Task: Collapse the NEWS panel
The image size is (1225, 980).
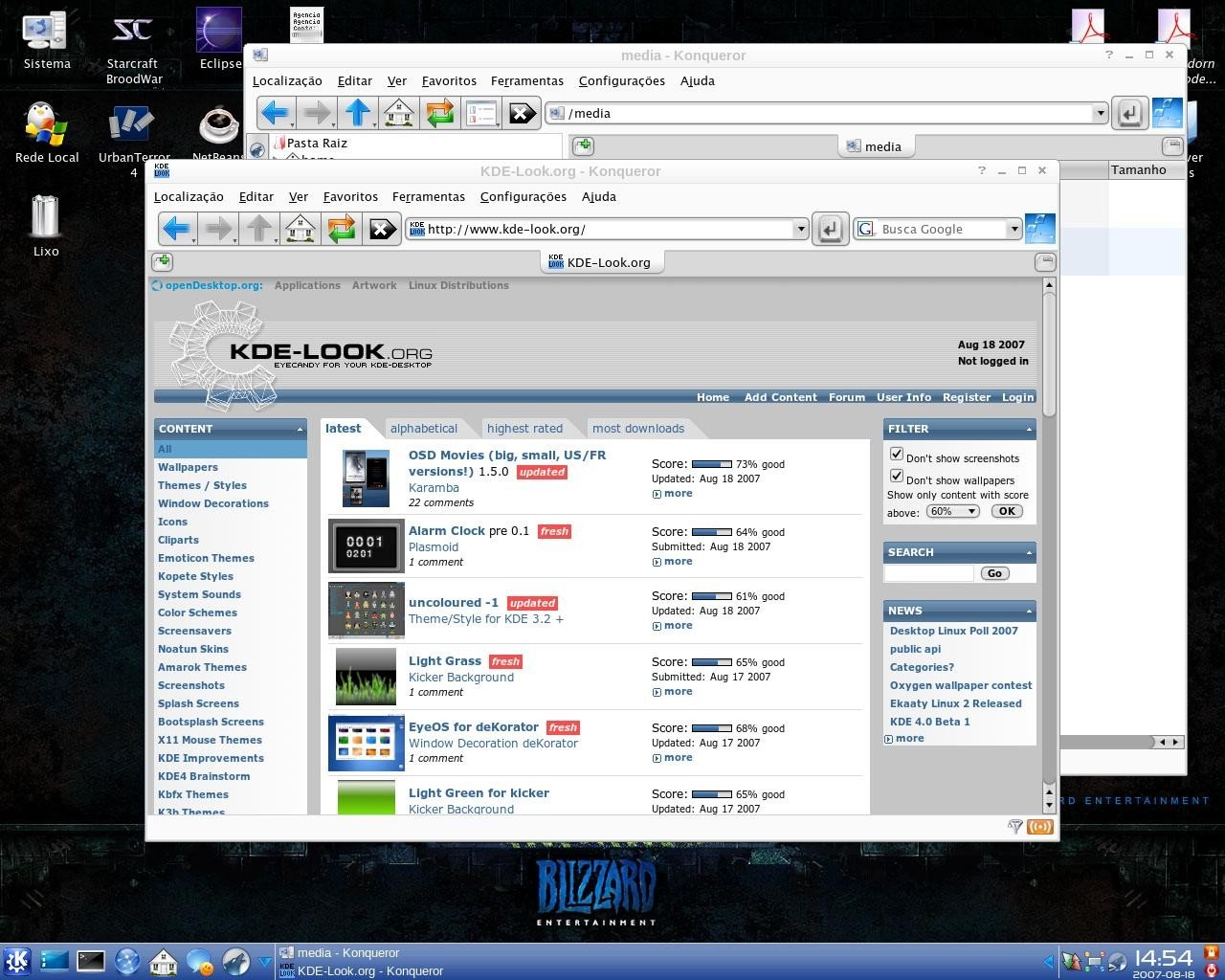Action: tap(1029, 611)
